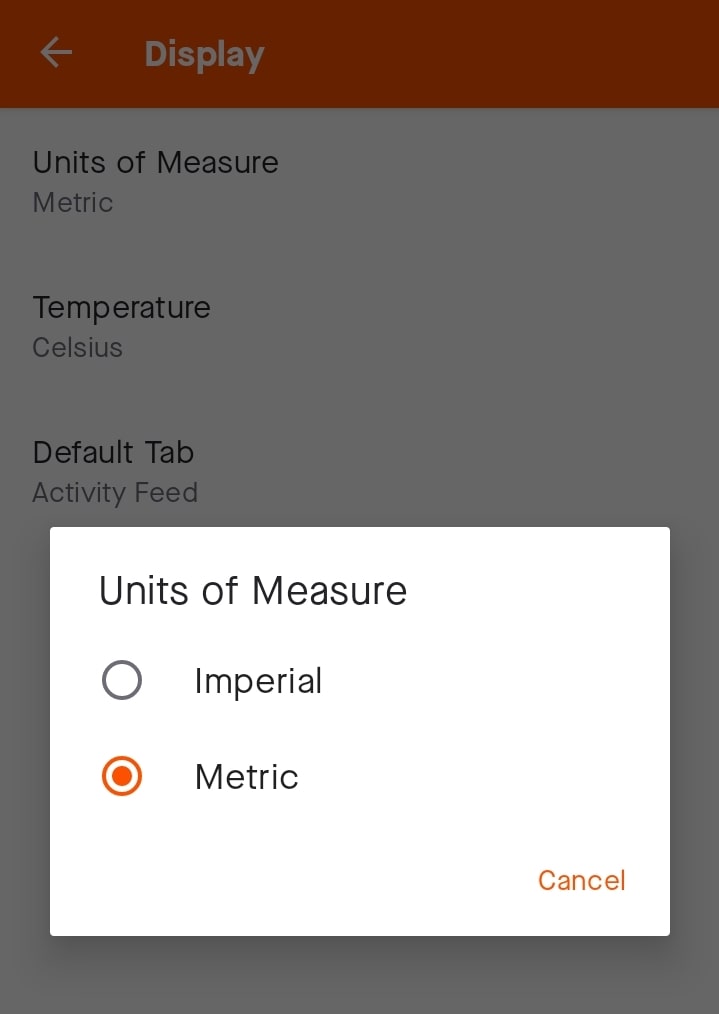
Task: Click the dialog title Units of Measure
Action: (x=253, y=591)
